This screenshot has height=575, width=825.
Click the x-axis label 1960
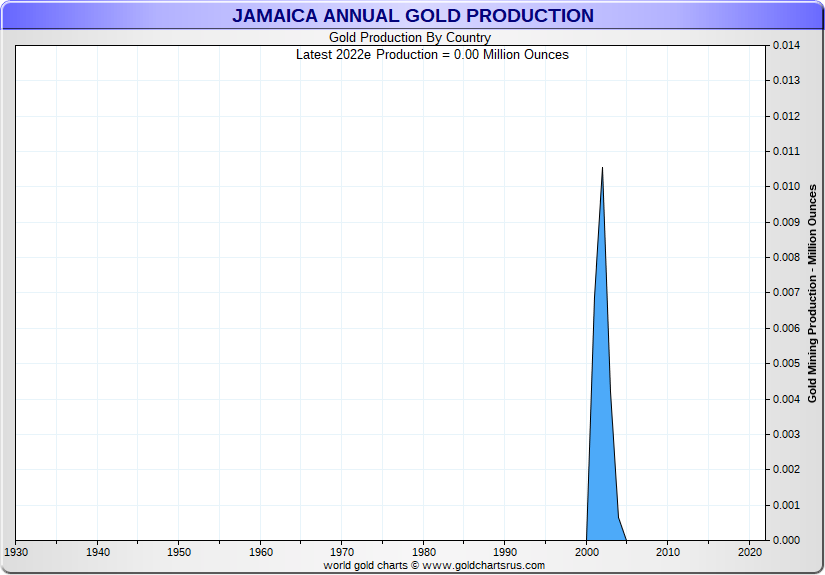[260, 552]
